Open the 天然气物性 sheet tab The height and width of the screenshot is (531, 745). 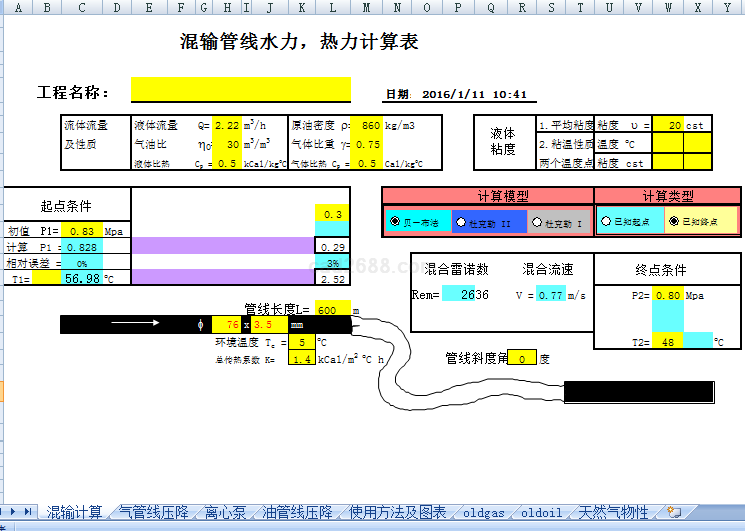click(x=614, y=513)
